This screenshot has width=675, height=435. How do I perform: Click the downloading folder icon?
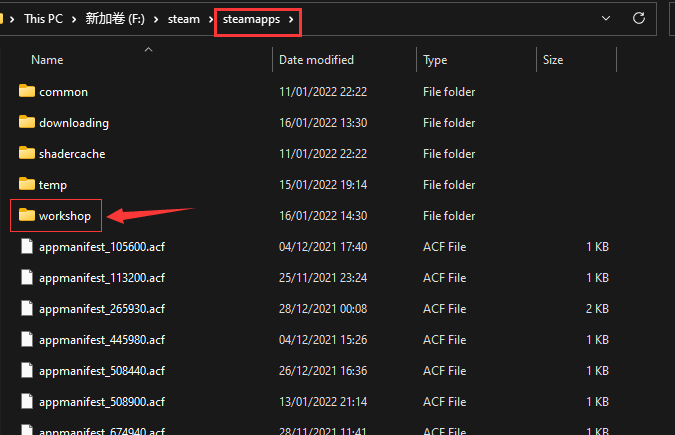(x=27, y=122)
